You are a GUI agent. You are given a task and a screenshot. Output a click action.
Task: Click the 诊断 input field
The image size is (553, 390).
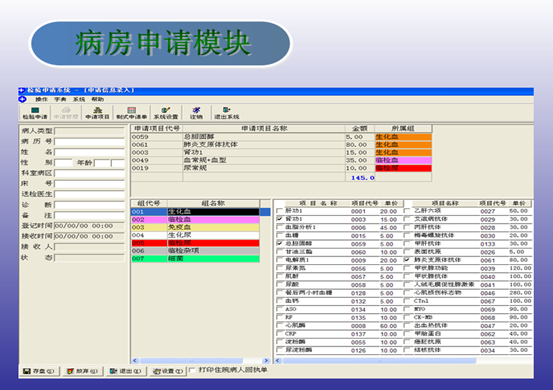point(90,205)
